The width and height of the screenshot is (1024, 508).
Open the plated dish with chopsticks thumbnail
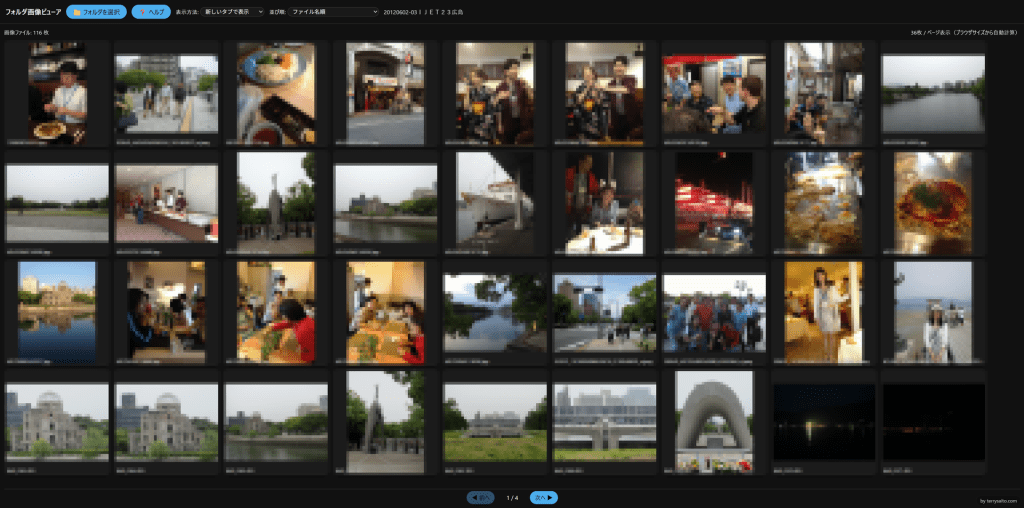coord(275,94)
